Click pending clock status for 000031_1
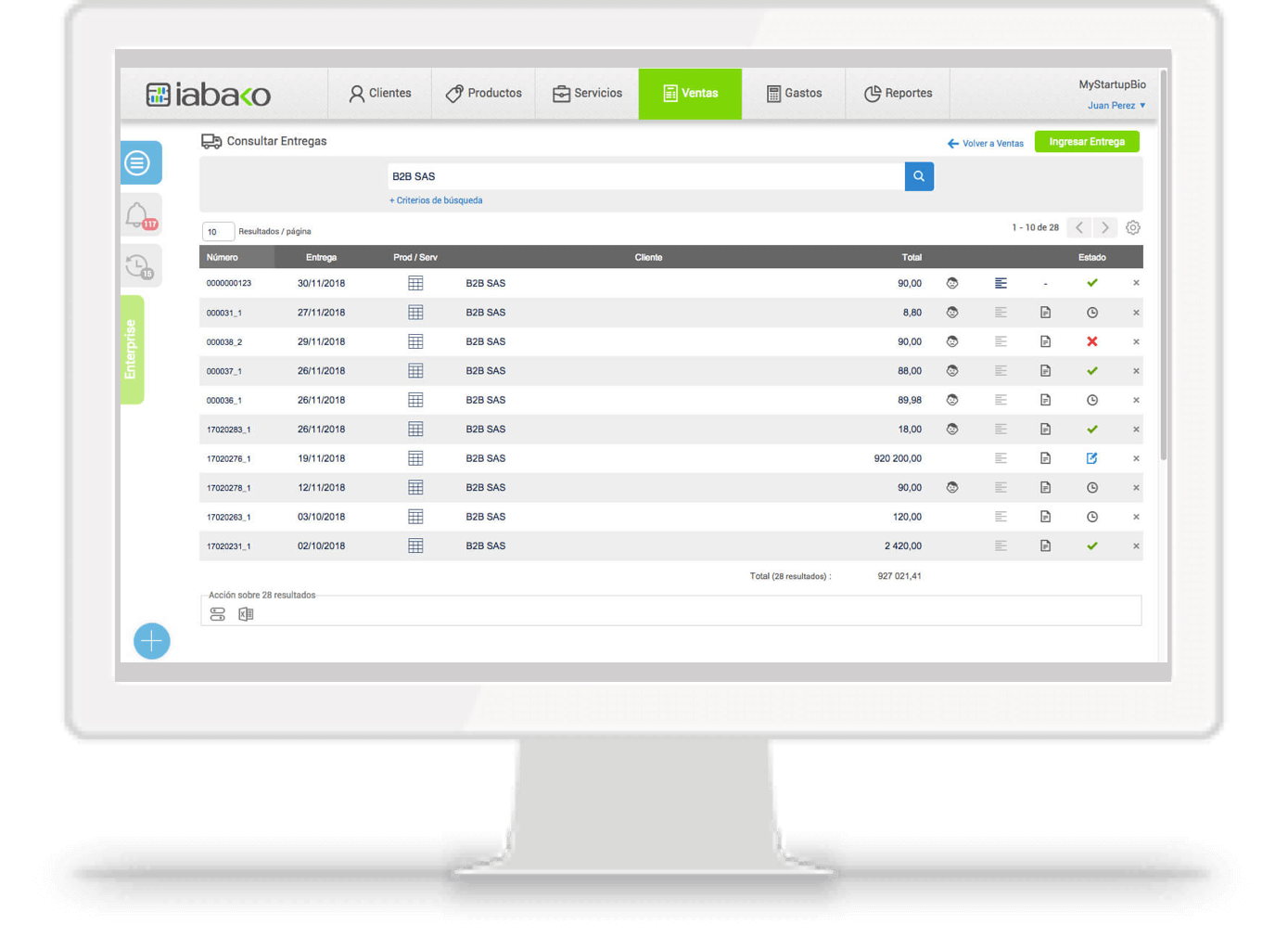The width and height of the screenshot is (1288, 937). coord(1092,313)
